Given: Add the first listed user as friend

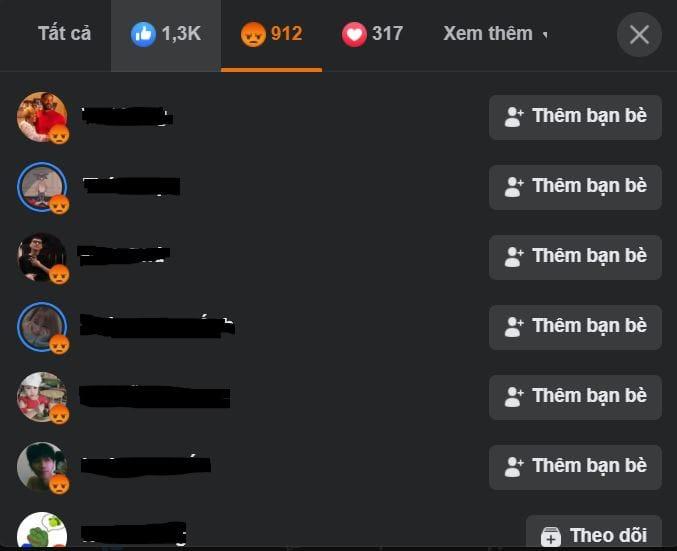Looking at the screenshot, I should [575, 117].
